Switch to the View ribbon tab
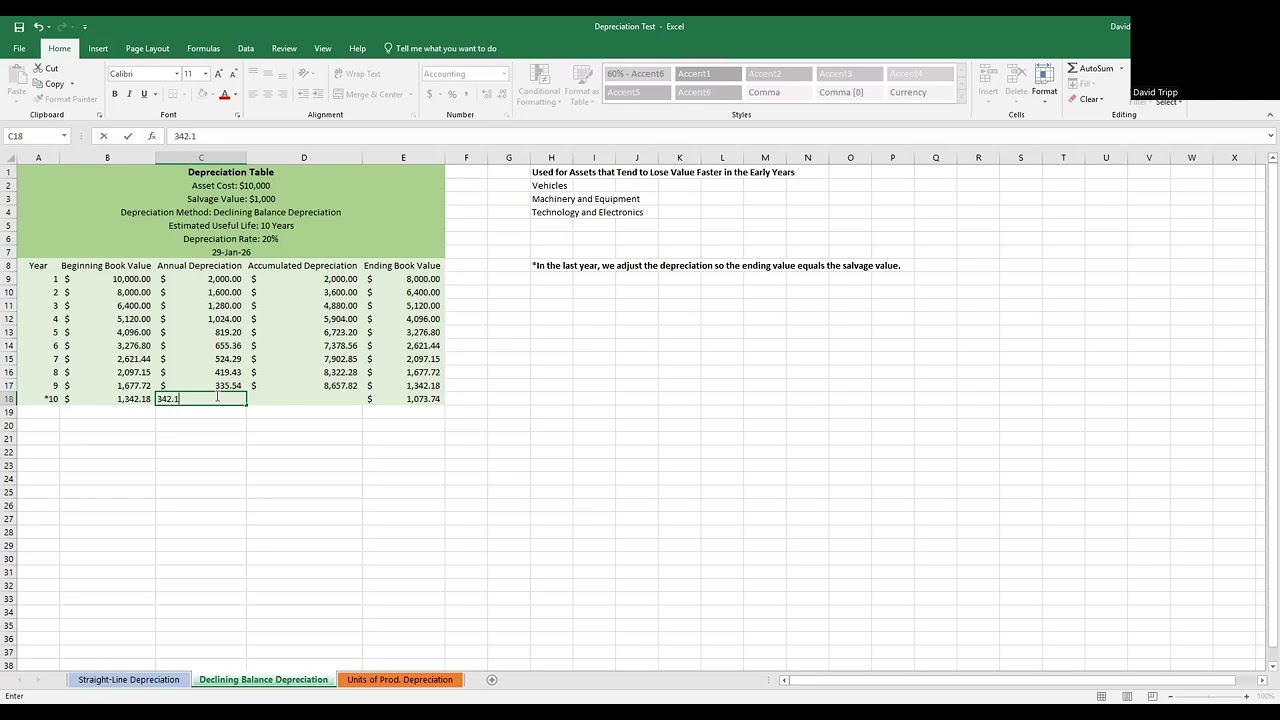1280x720 pixels. tap(323, 48)
